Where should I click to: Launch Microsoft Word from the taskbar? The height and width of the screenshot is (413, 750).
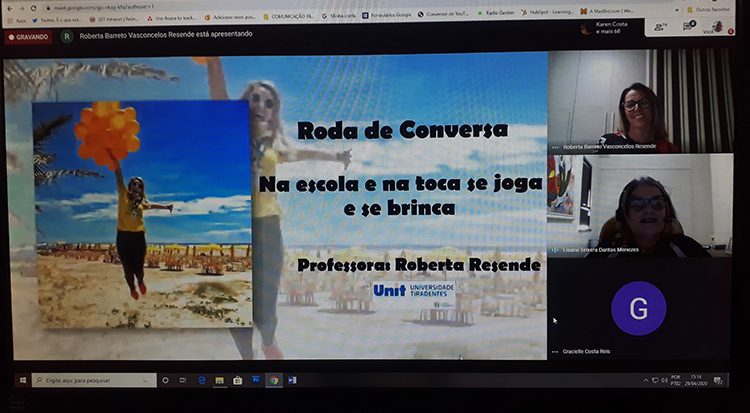pos(292,380)
